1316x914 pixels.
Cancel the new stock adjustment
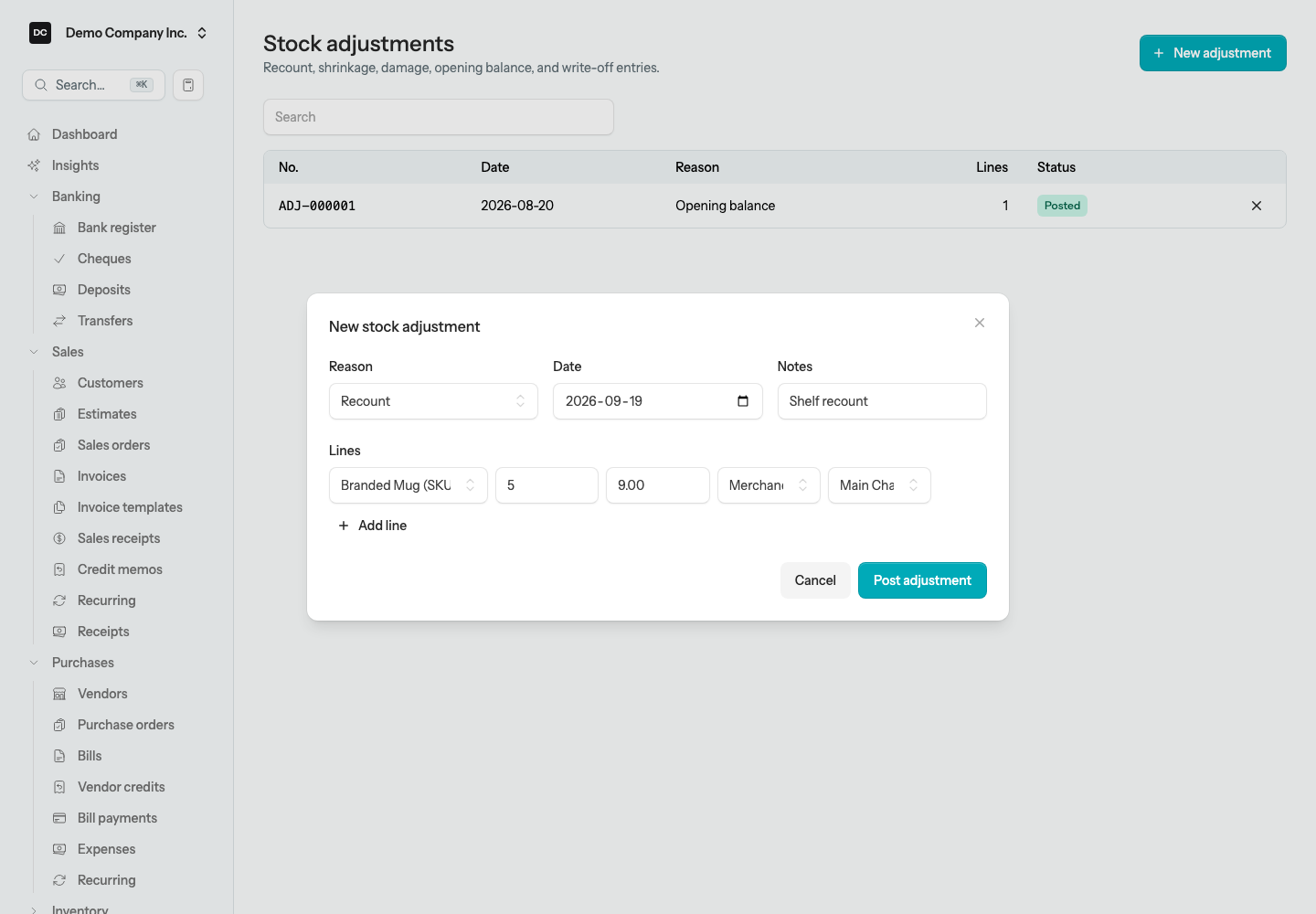click(815, 580)
